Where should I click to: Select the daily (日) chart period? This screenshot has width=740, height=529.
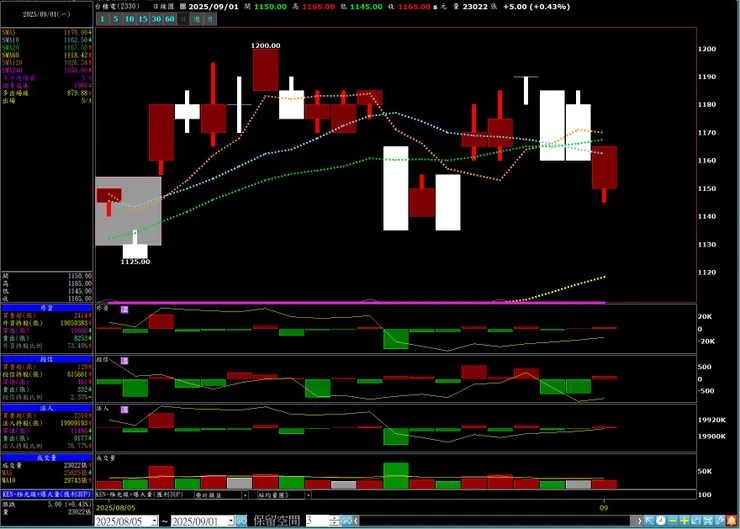(x=183, y=19)
